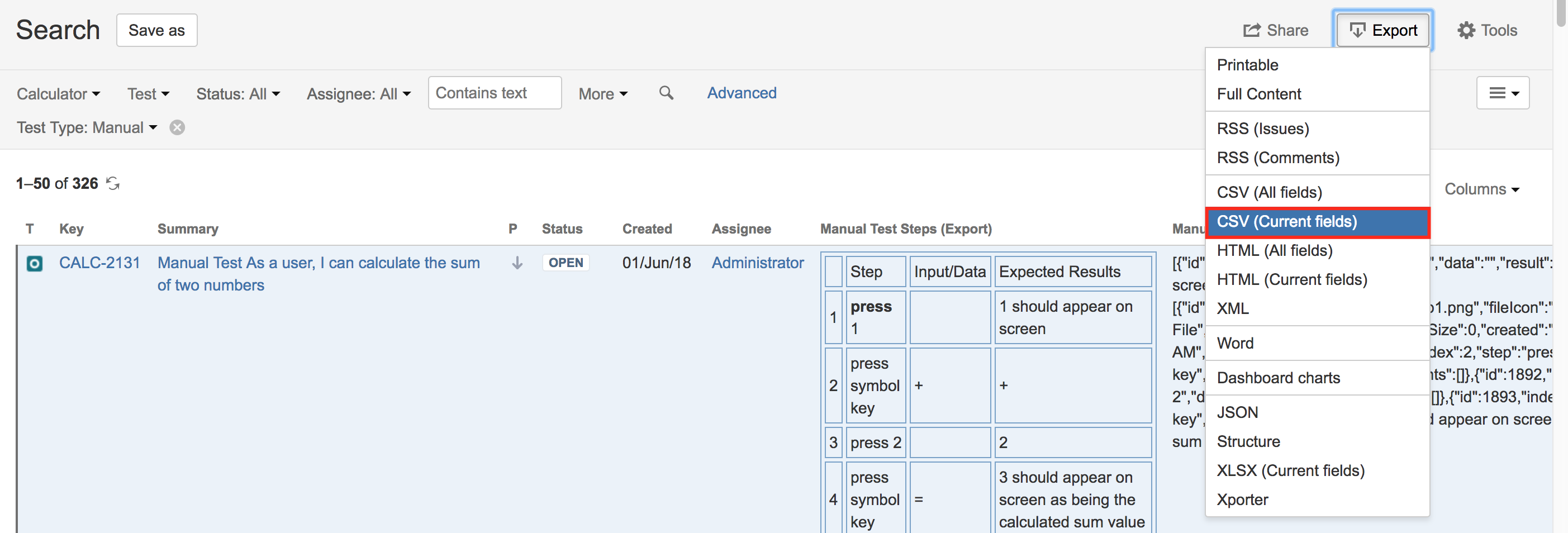Expand the Status: All filter
This screenshot has width=1568, height=533.
click(238, 94)
